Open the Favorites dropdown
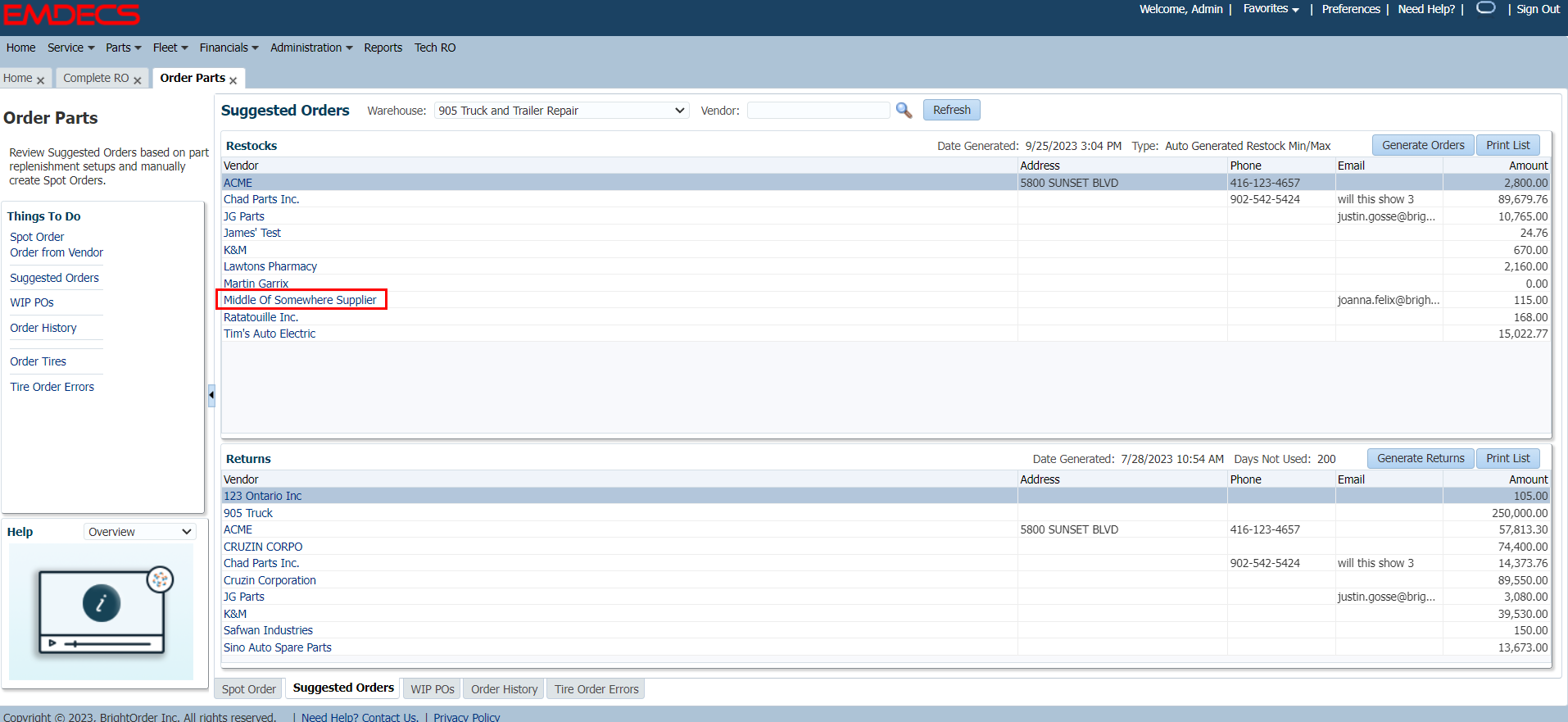This screenshot has height=722, width=1568. (1271, 9)
